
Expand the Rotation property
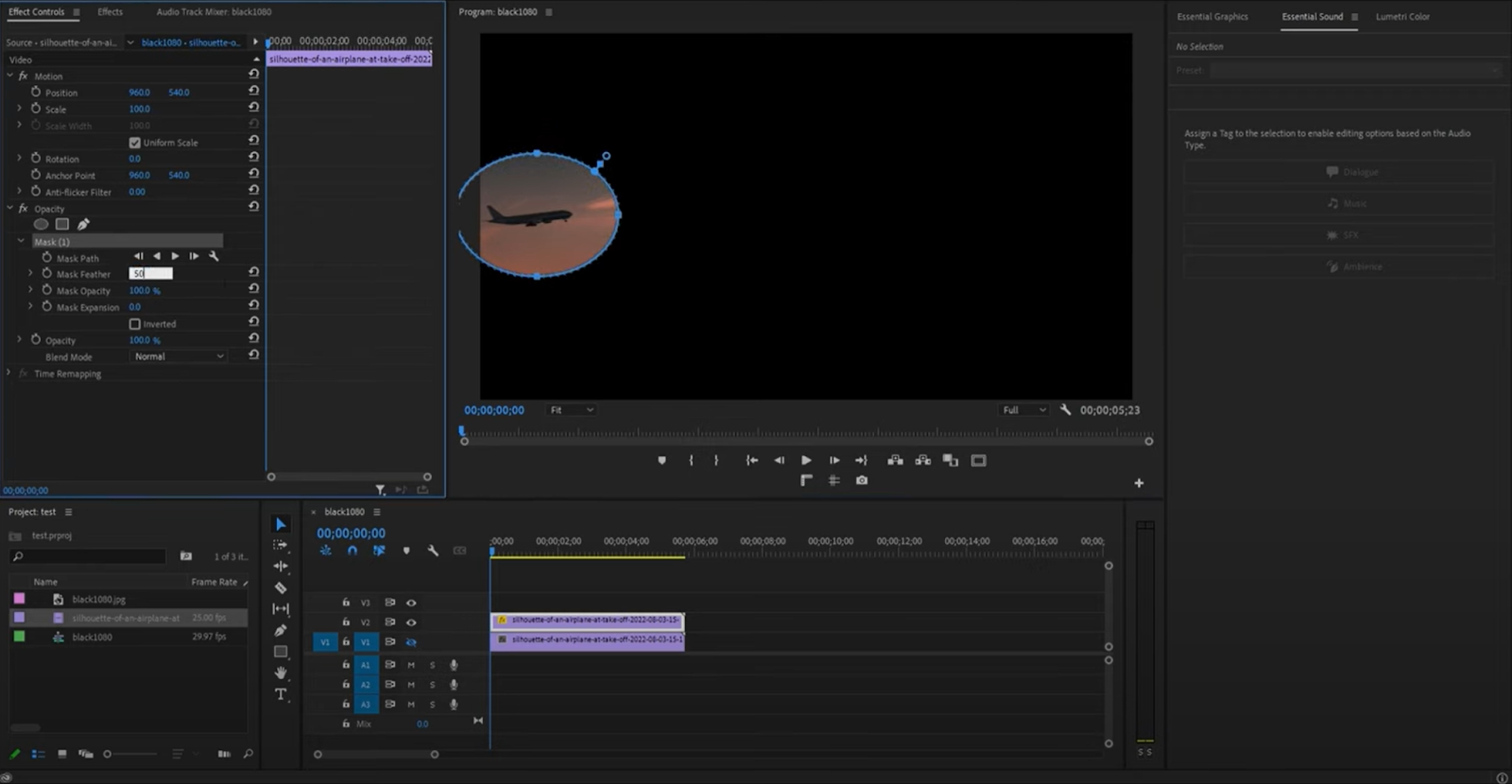point(20,159)
